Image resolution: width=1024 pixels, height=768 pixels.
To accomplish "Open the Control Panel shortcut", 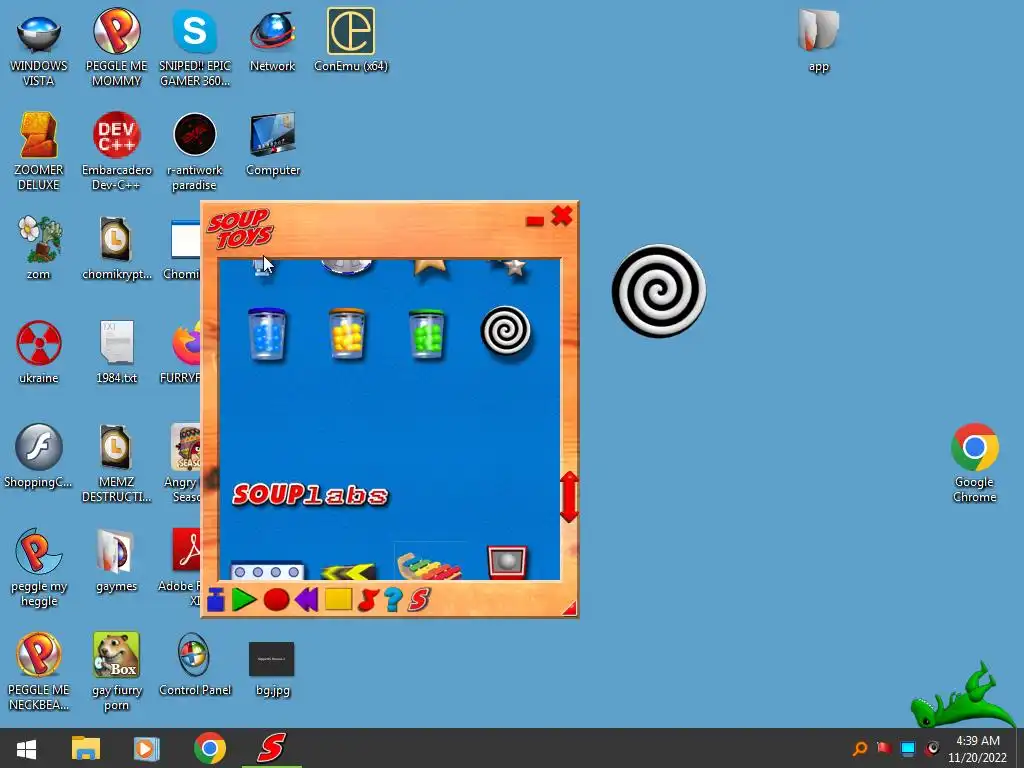I will (195, 664).
